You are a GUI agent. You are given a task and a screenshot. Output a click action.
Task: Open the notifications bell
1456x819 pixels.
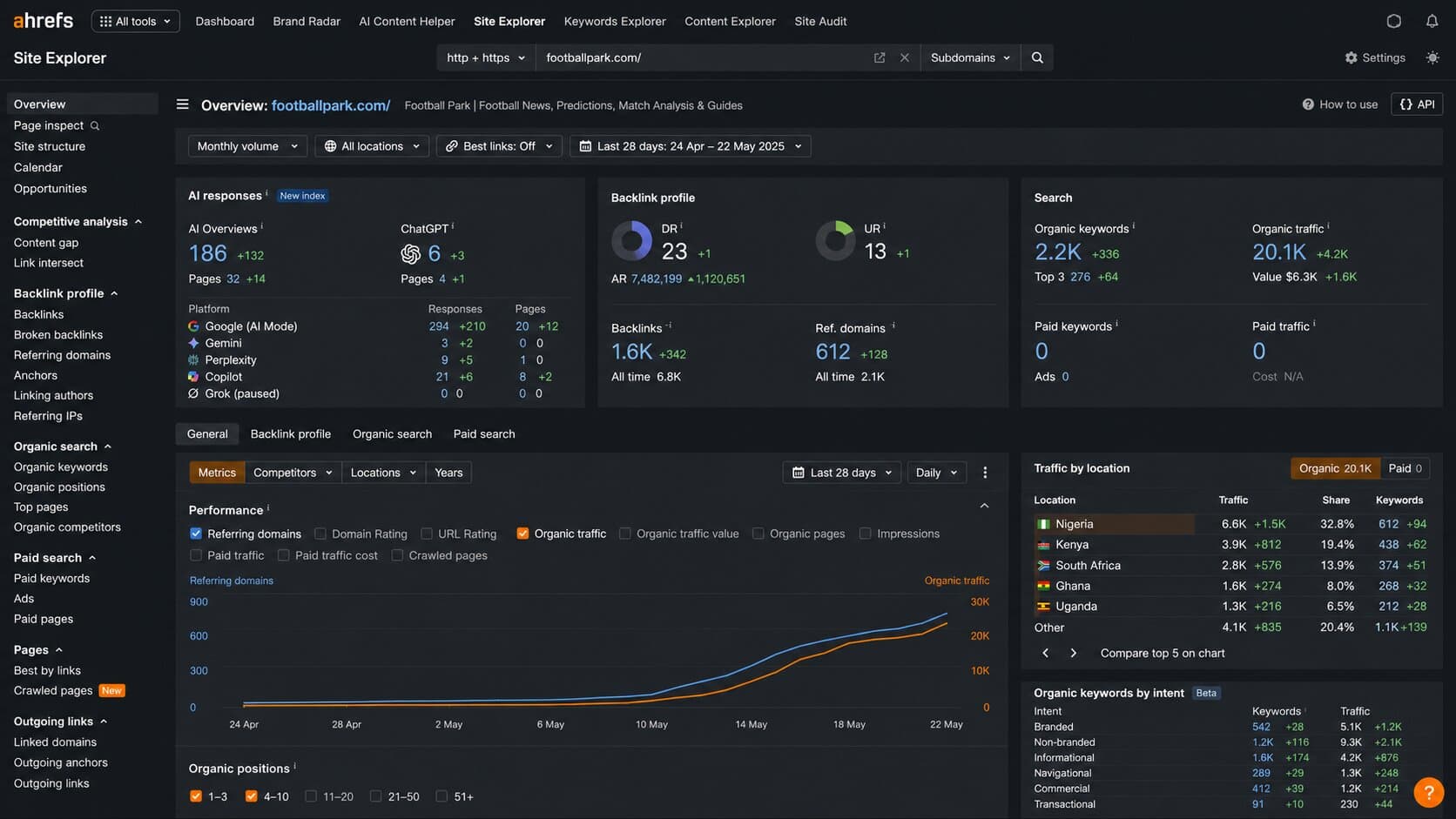pyautogui.click(x=1432, y=21)
